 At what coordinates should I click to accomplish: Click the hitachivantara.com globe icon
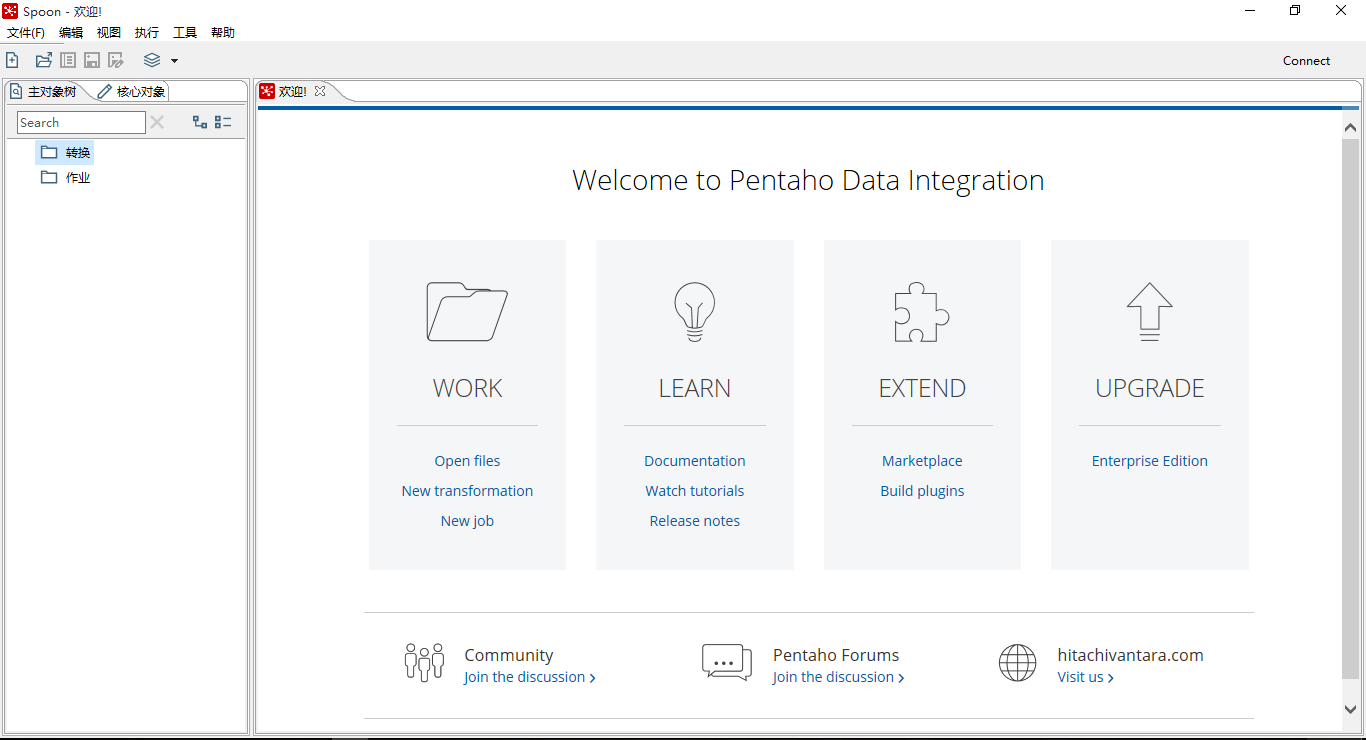point(1018,662)
